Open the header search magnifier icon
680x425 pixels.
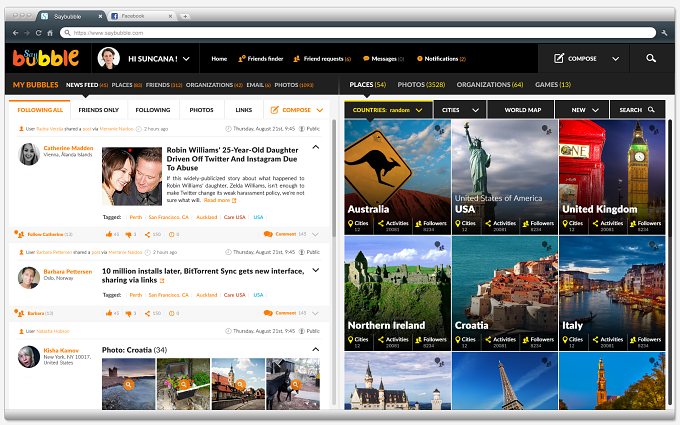coord(651,58)
